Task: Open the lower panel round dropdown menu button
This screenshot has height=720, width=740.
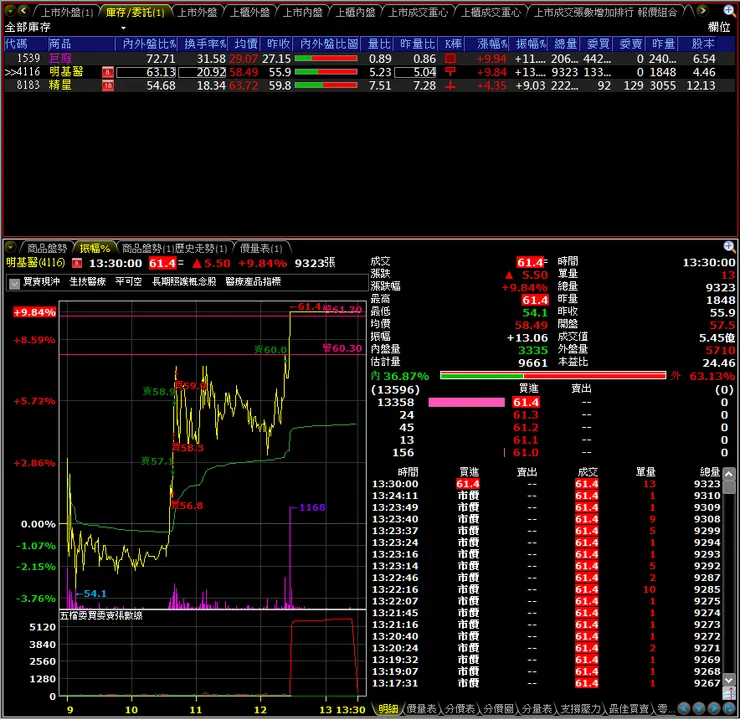Action: [10, 247]
